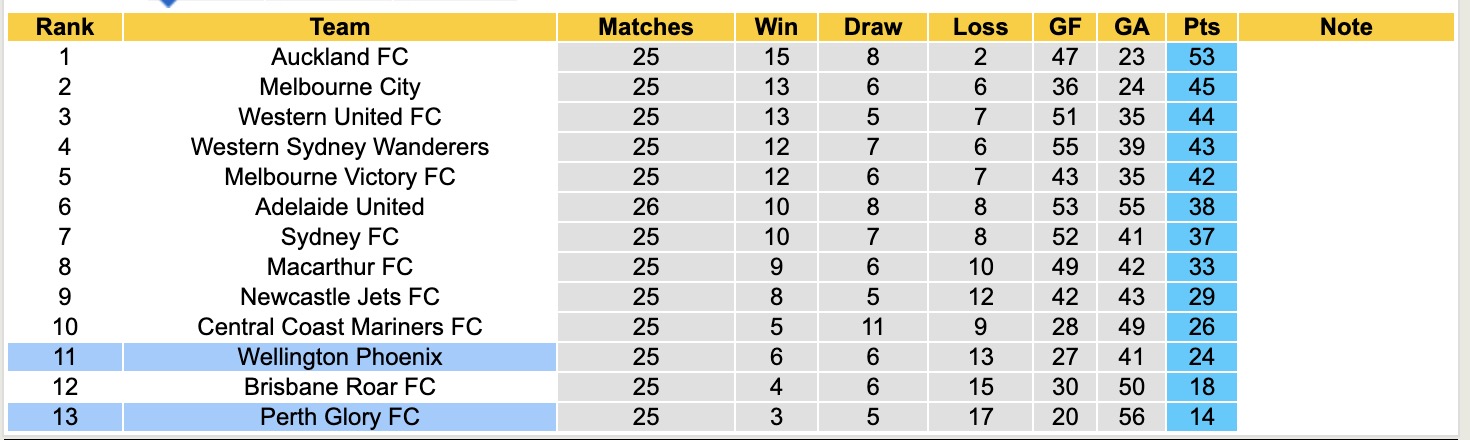Click the highlighted Wellington Phoenix row
Image resolution: width=1470 pixels, height=440 pixels.
pyautogui.click(x=340, y=357)
